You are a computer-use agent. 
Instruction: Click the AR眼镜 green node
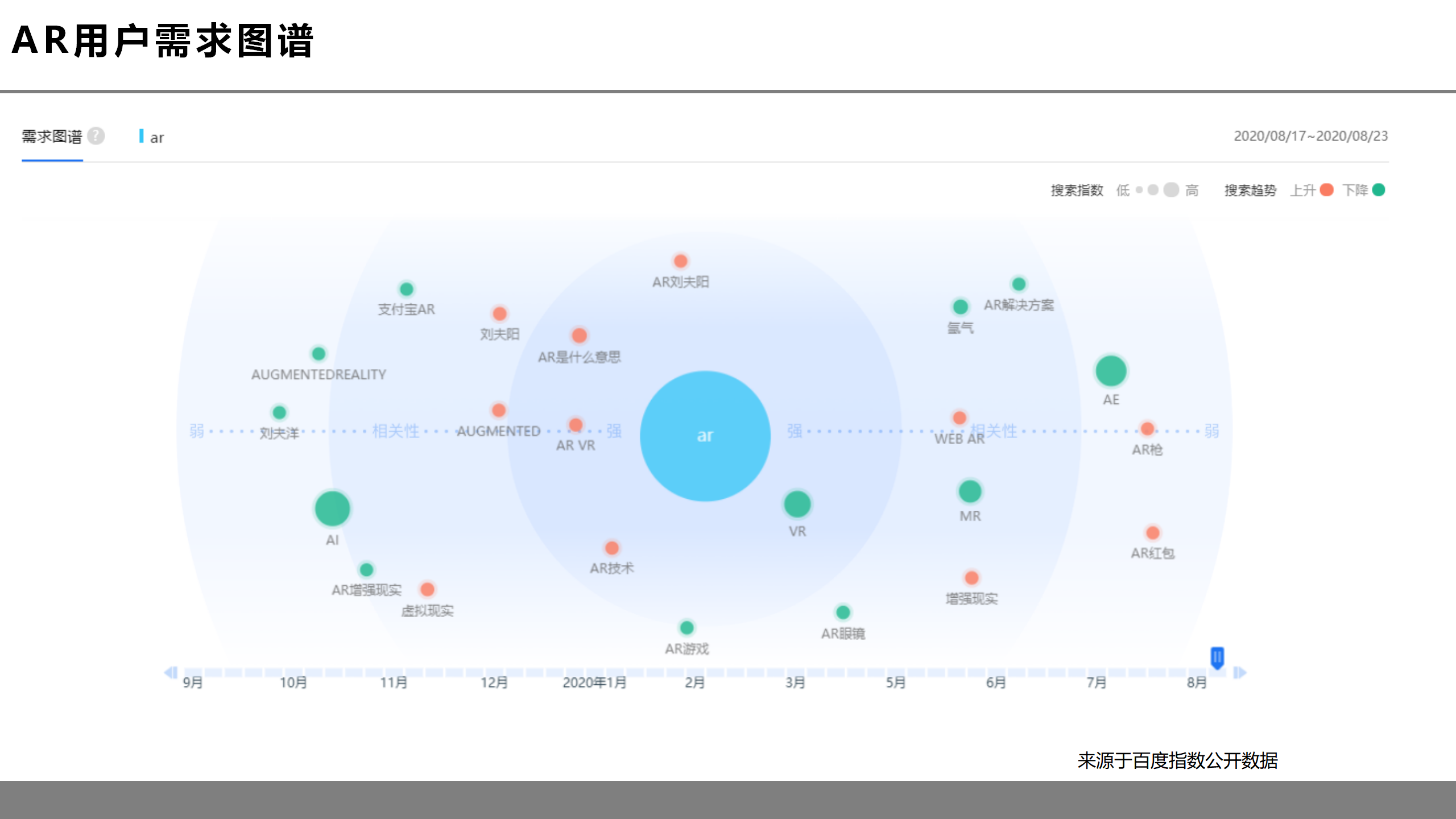coord(843,613)
